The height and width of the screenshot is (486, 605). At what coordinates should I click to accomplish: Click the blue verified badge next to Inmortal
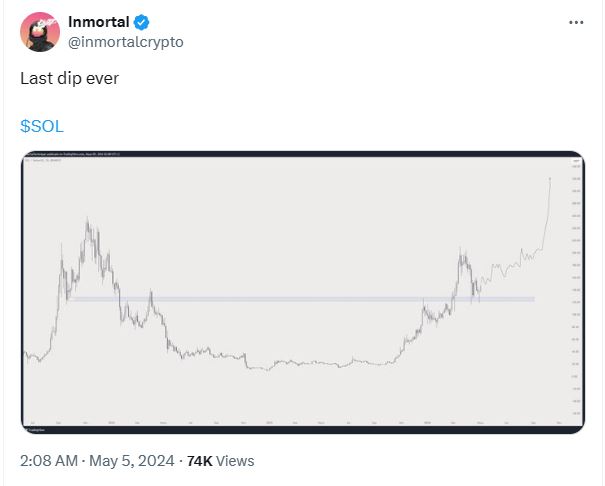[x=141, y=22]
